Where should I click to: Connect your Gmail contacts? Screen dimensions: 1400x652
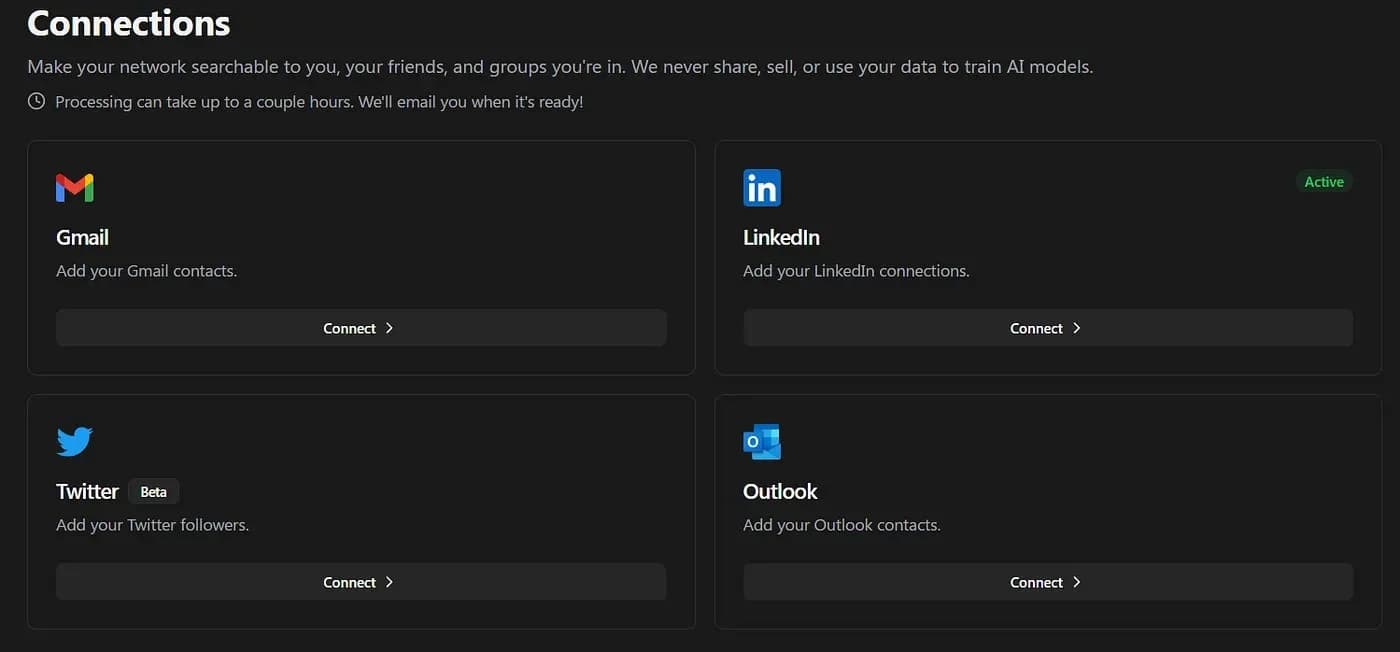360,328
